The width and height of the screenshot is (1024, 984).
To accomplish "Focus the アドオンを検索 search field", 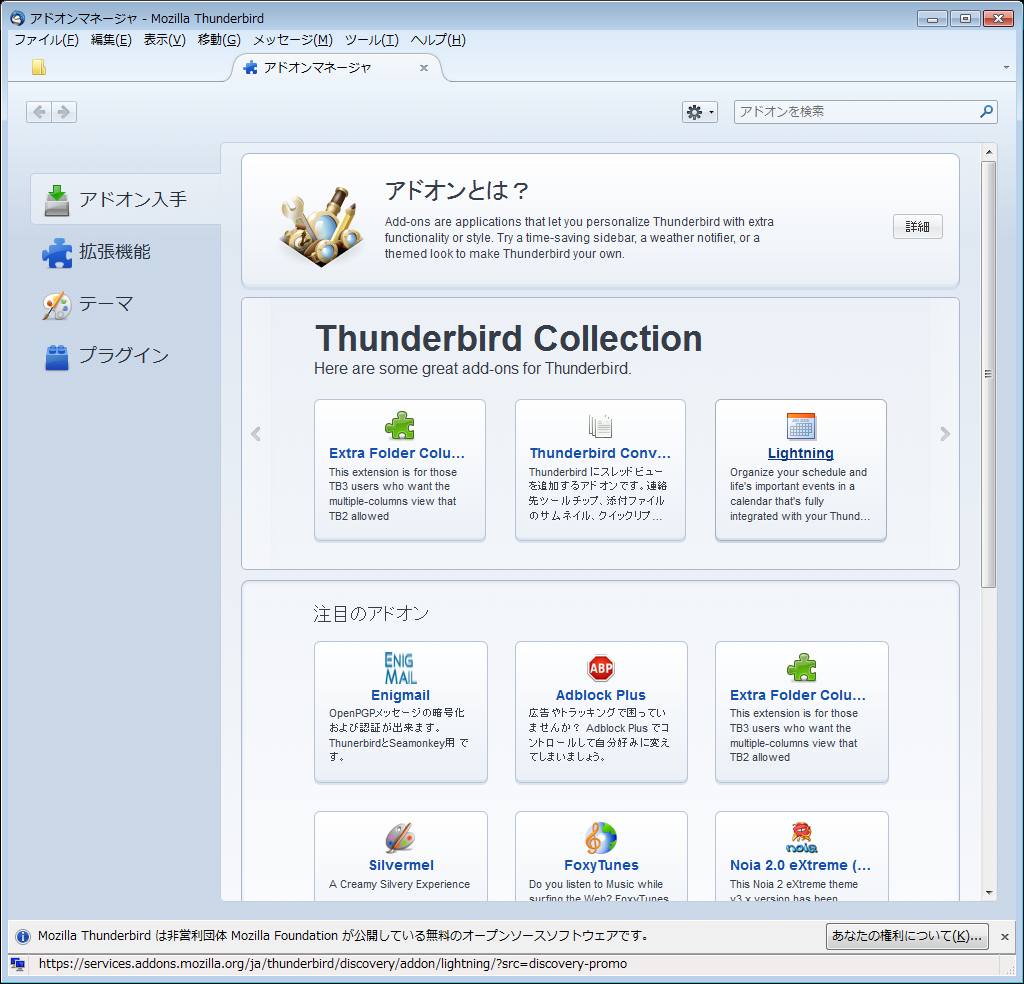I will (855, 112).
